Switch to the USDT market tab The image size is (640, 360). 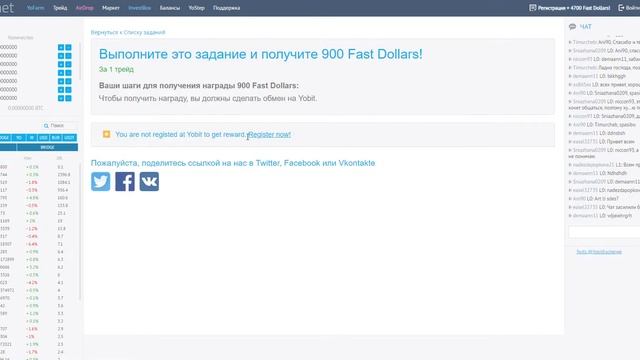point(69,138)
